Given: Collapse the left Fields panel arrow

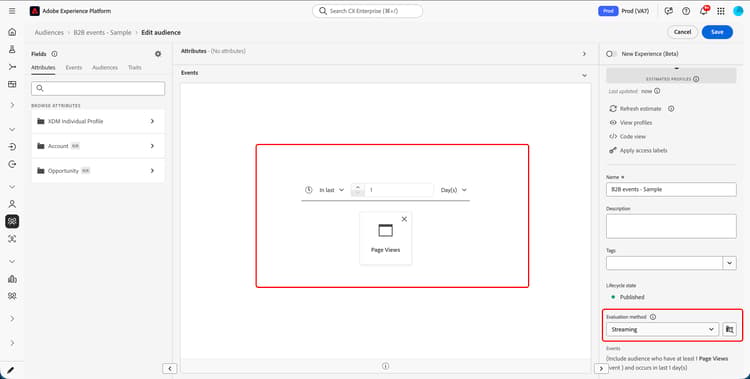Looking at the screenshot, I should [169, 368].
